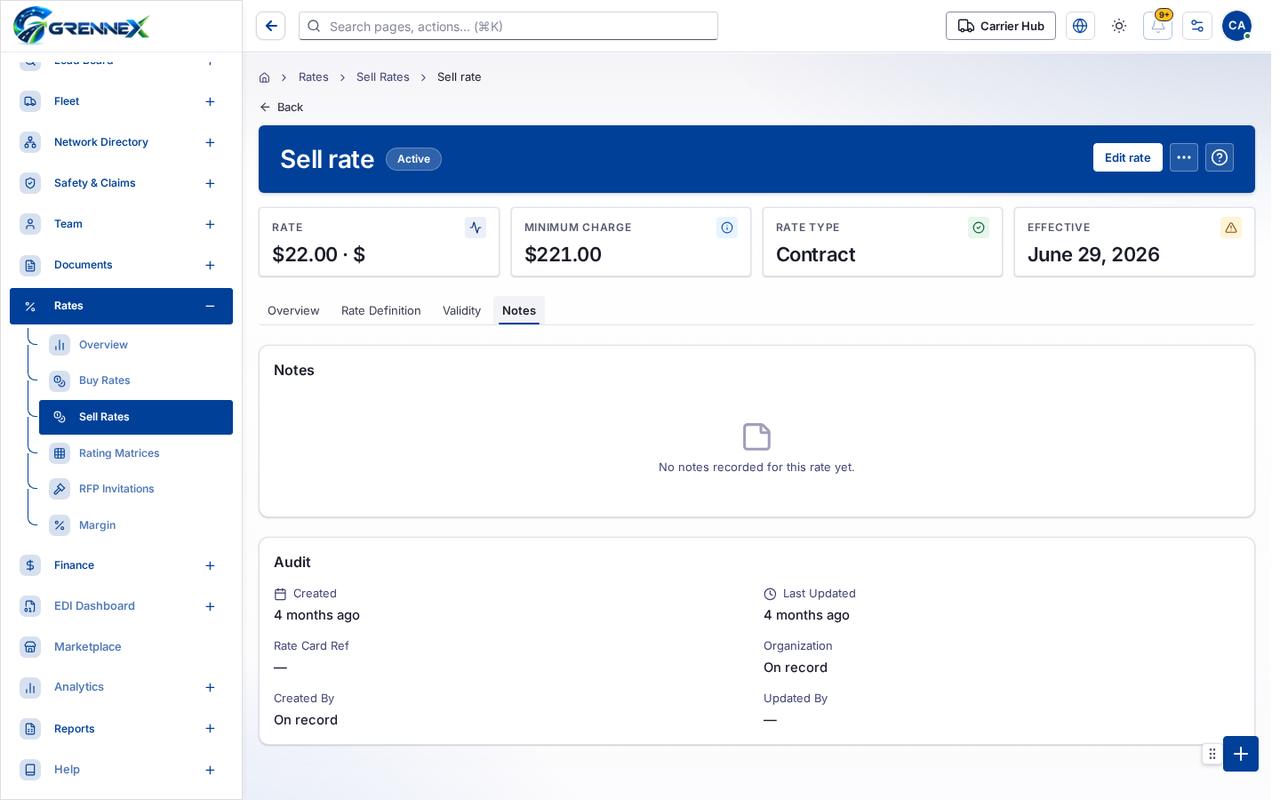Open the Rates breadcrumb link
This screenshot has width=1280, height=800.
(x=313, y=77)
